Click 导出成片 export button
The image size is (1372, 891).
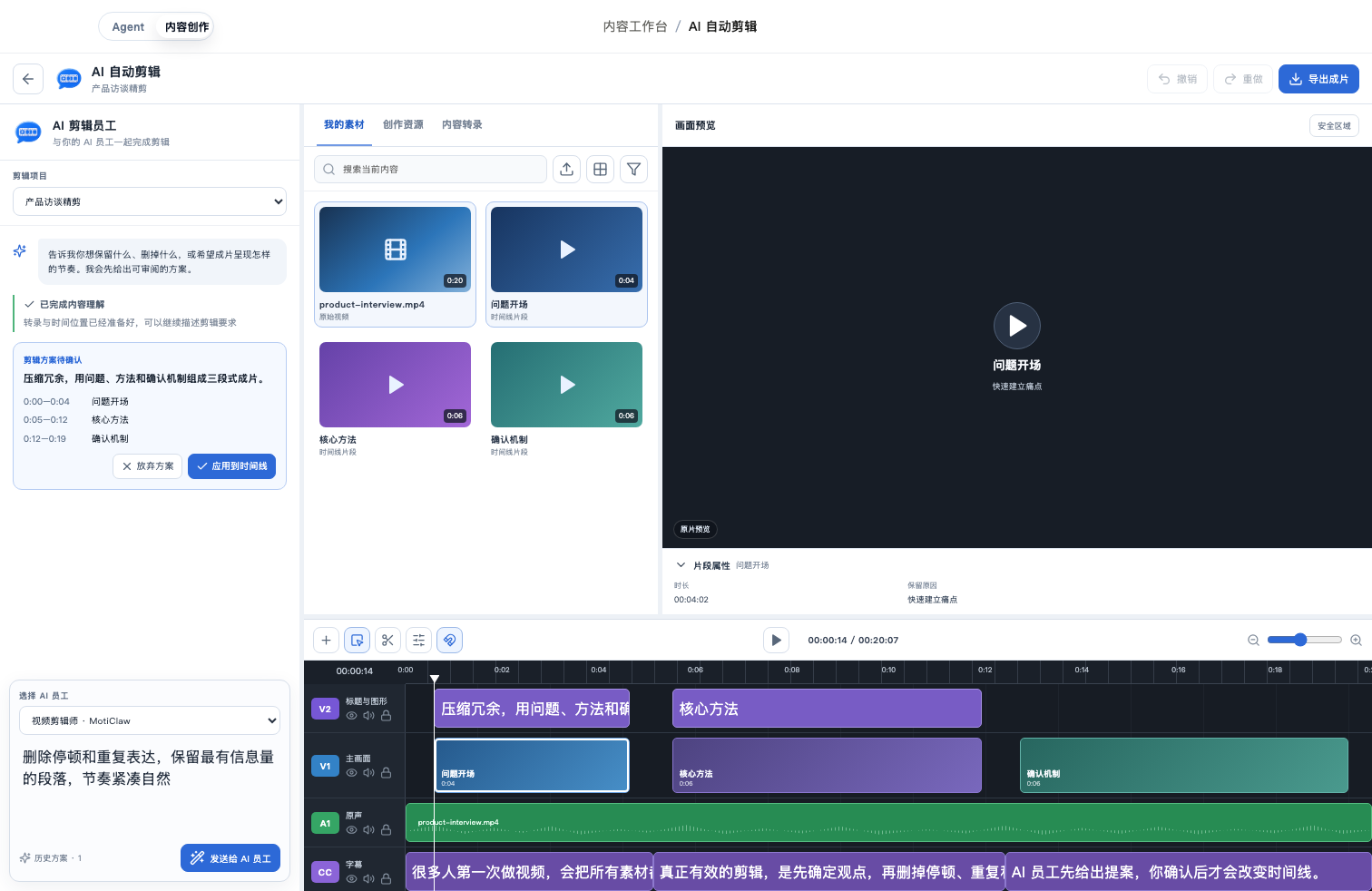(x=1318, y=79)
